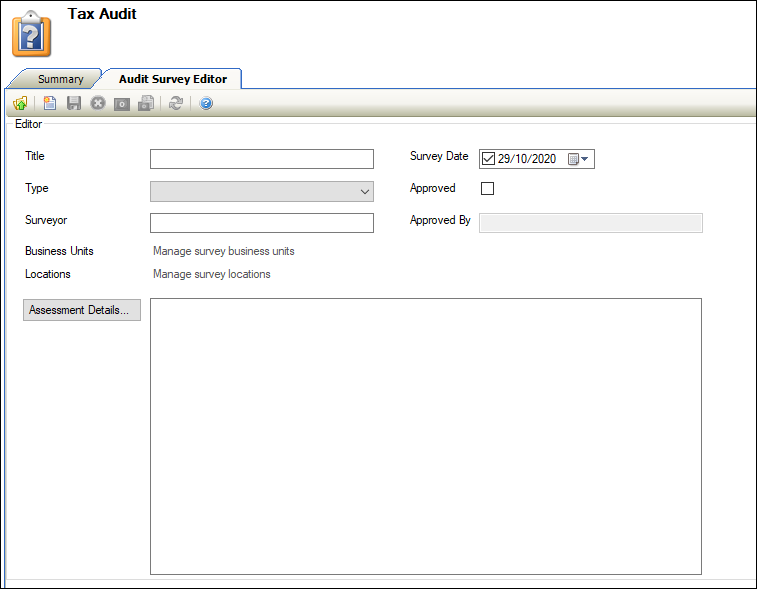Click the Assessment Details button
Screen dimensions: 757x589
[82, 311]
